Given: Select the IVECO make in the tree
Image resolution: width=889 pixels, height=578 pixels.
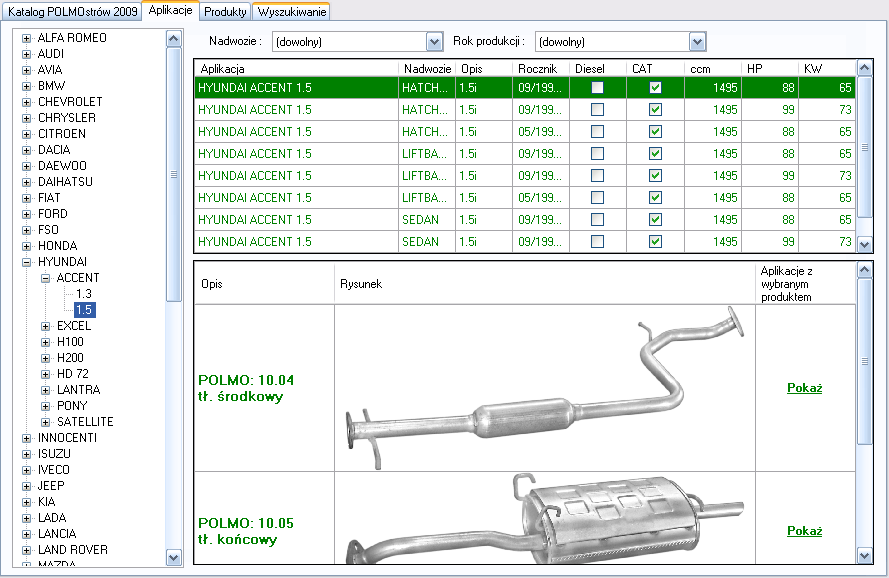Looking at the screenshot, I should click(54, 470).
